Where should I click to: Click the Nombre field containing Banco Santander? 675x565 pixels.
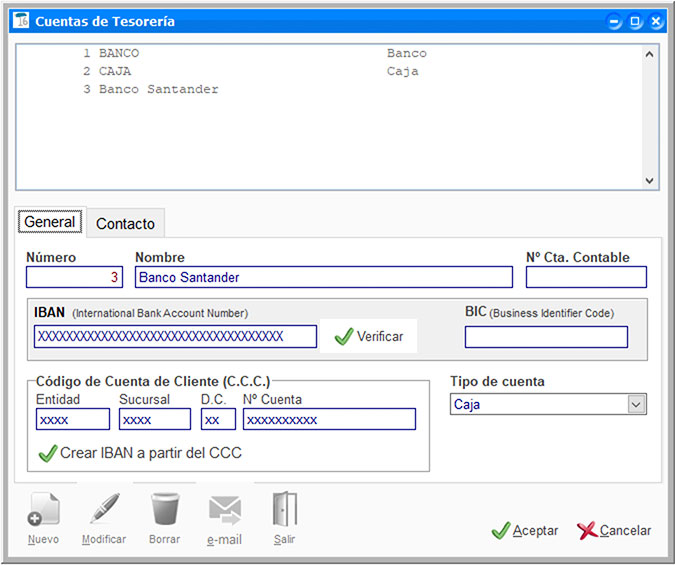click(x=324, y=277)
